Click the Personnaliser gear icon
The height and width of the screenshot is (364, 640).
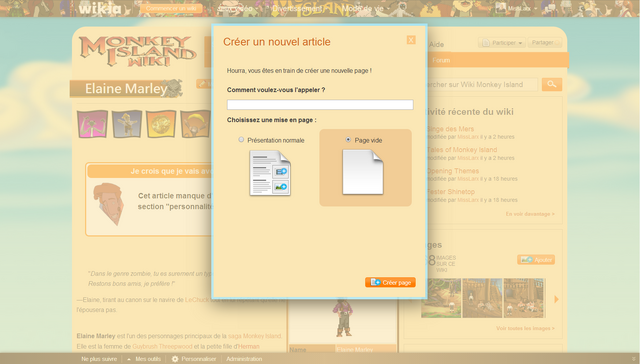click(x=175, y=359)
